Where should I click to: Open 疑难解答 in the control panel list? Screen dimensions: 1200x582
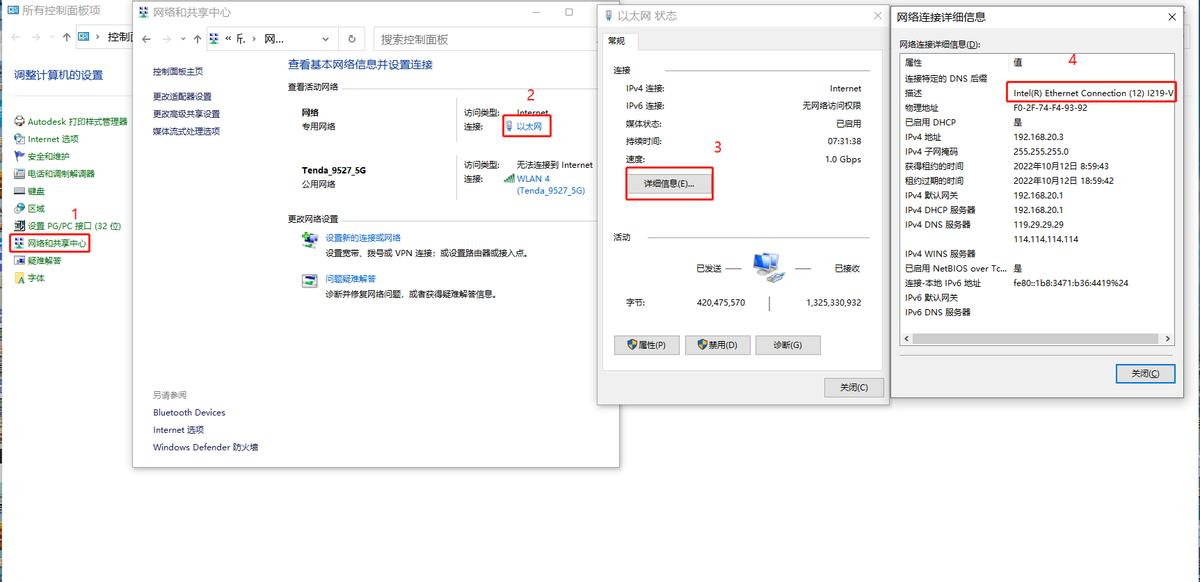[44, 260]
